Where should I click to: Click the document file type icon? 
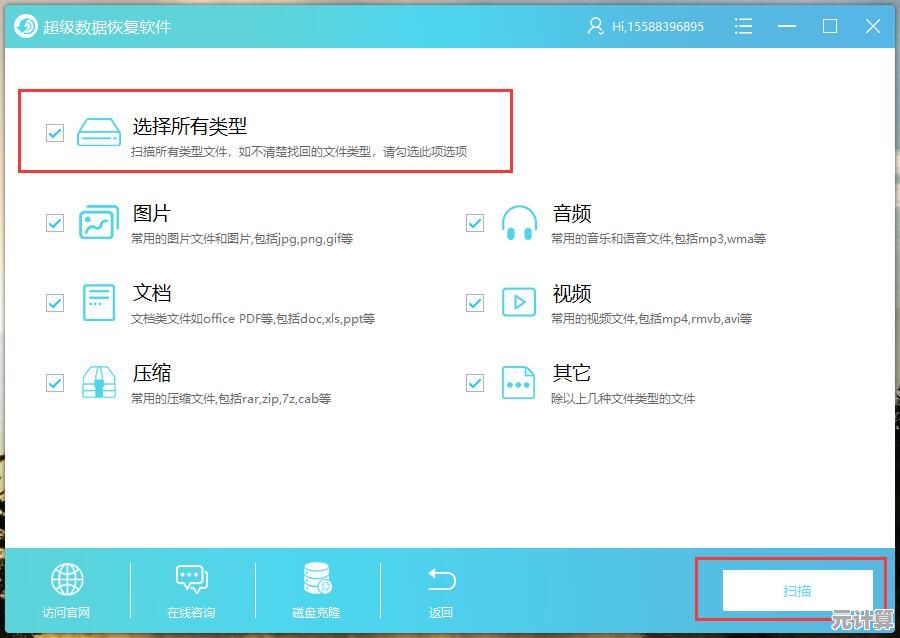[x=99, y=302]
